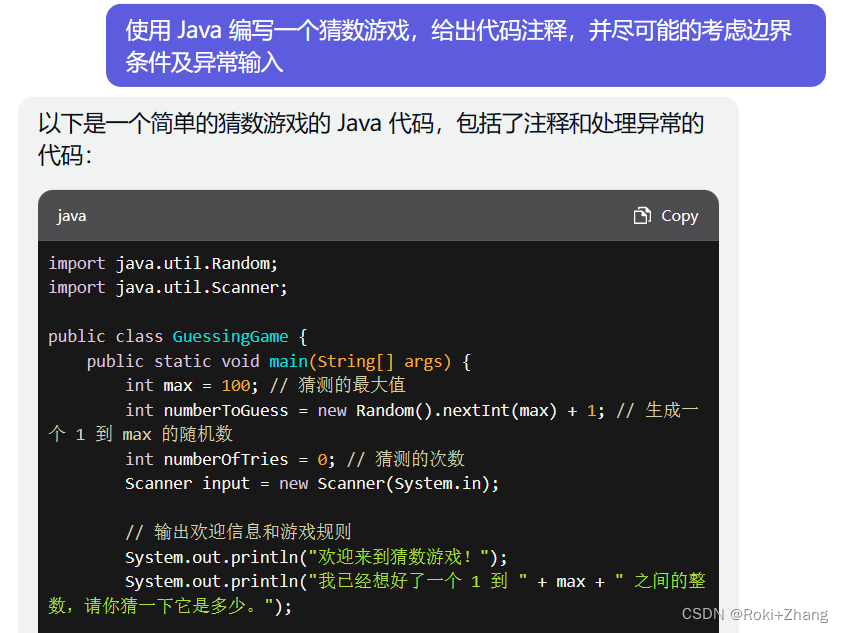Click the 'int max = 100;' line

point(265,386)
